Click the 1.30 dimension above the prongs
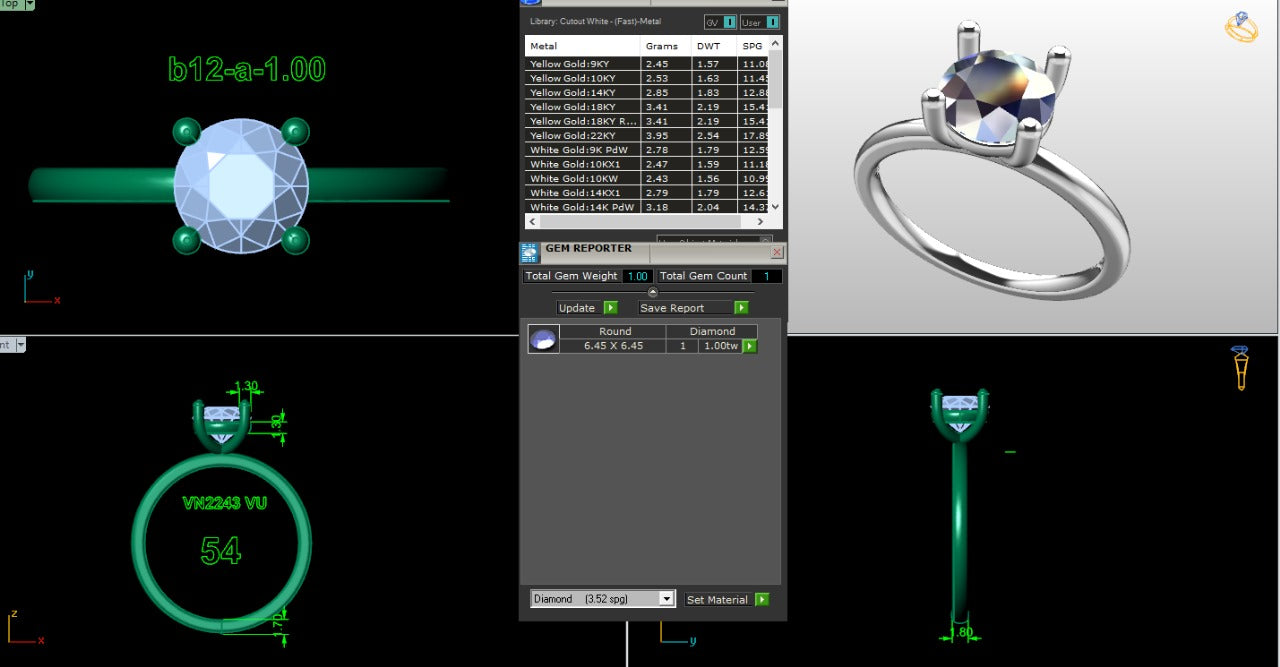This screenshot has height=667, width=1280. click(x=245, y=386)
